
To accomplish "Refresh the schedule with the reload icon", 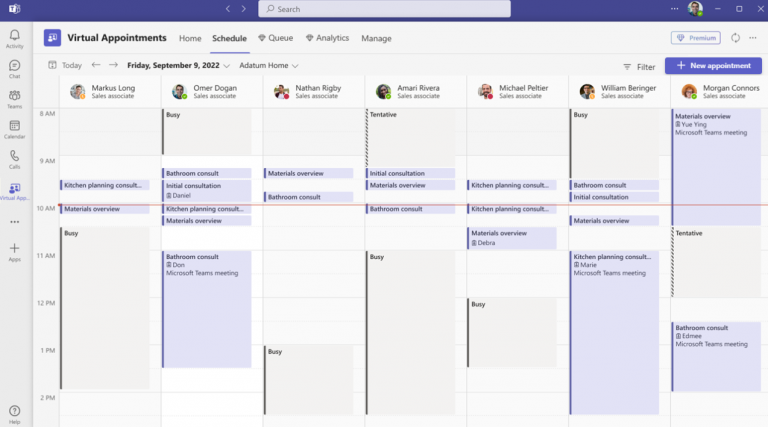I will (x=735, y=38).
